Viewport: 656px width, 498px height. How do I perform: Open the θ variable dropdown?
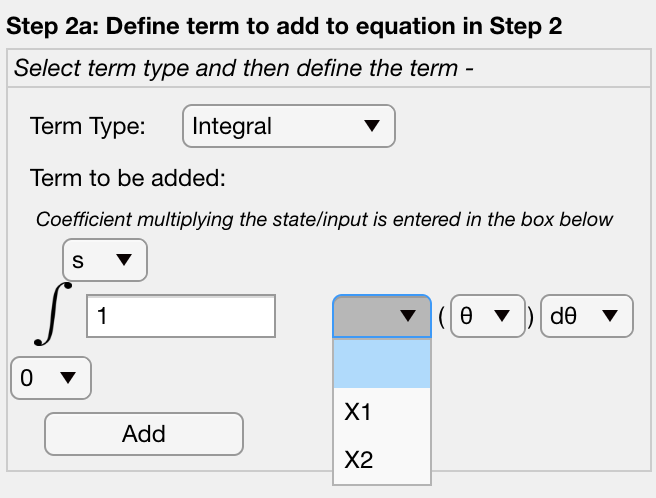[x=487, y=316]
